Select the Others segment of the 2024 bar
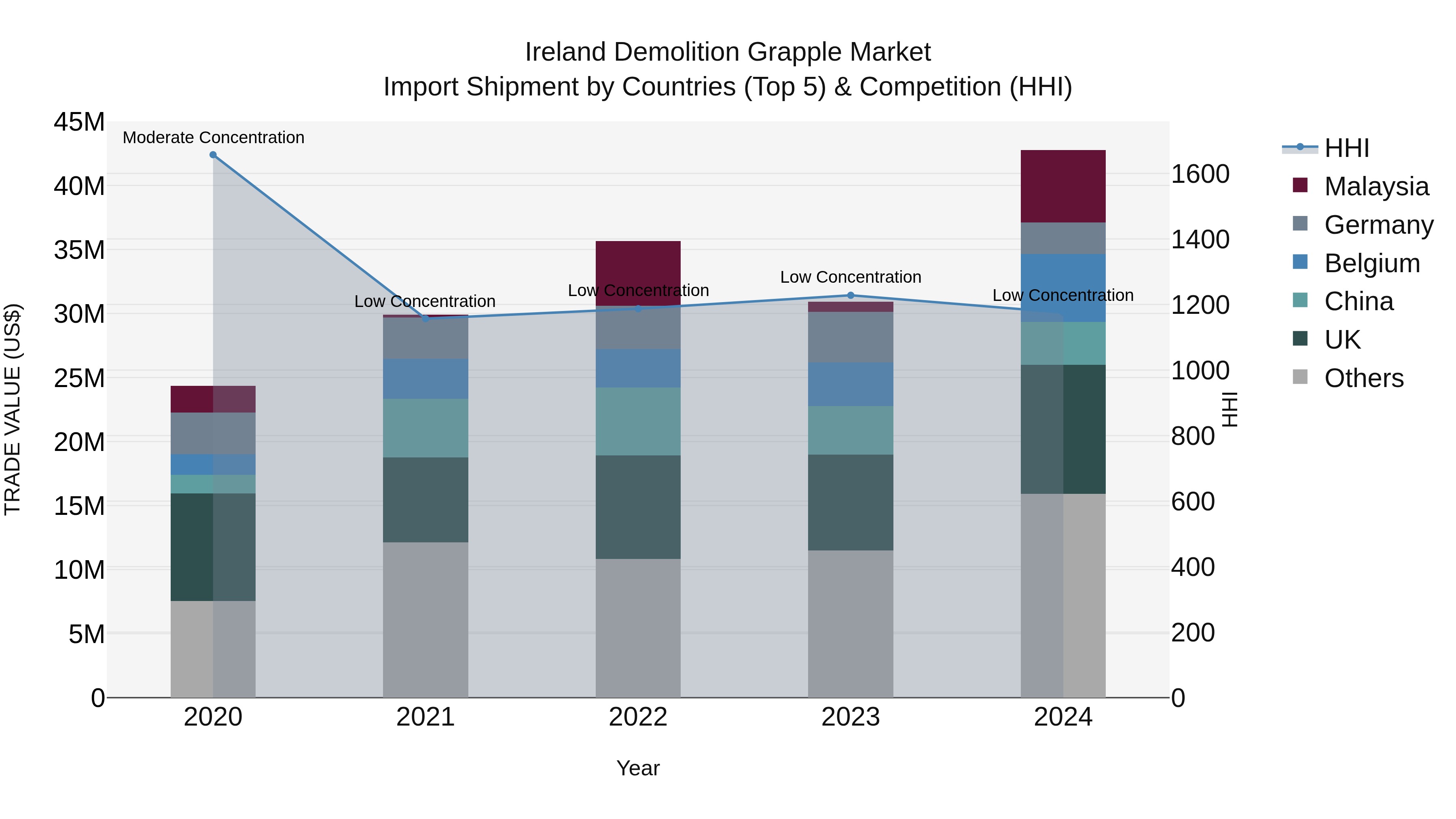Viewport: 1456px width, 819px height. point(1063,596)
